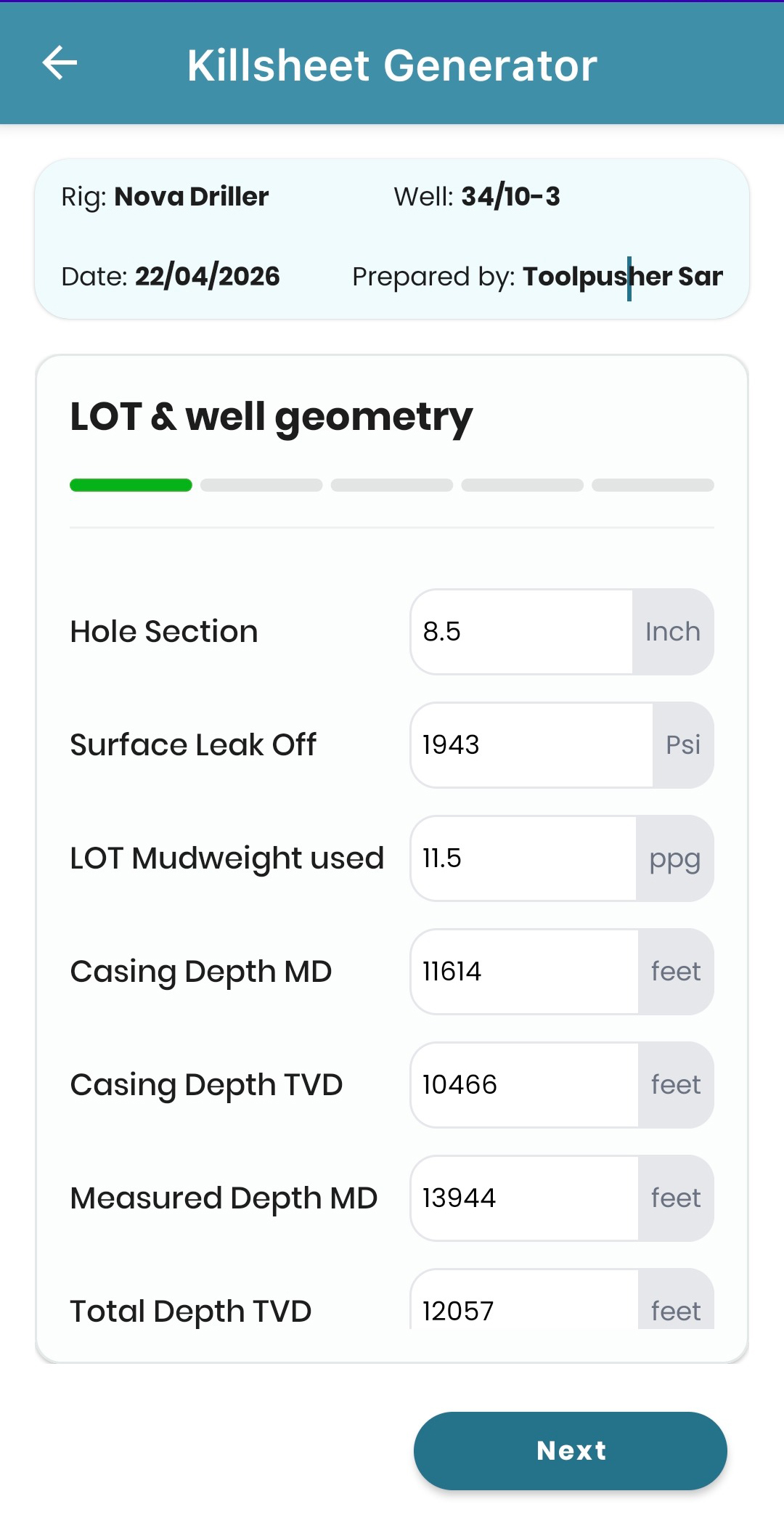Focus the LOT Mudweight used field
This screenshot has height=1536, width=784.
(523, 858)
